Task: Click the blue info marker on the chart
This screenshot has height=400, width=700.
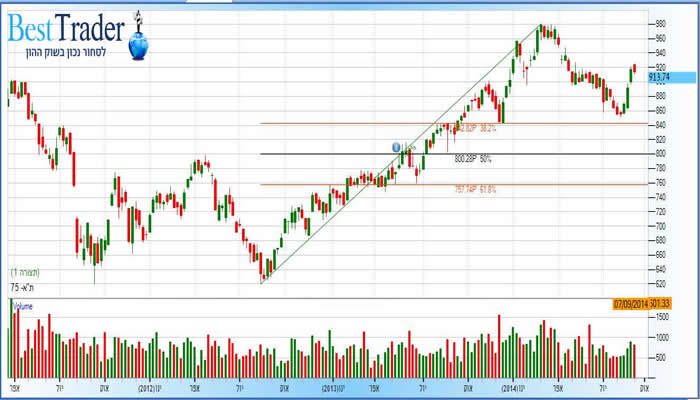Action: pyautogui.click(x=396, y=147)
